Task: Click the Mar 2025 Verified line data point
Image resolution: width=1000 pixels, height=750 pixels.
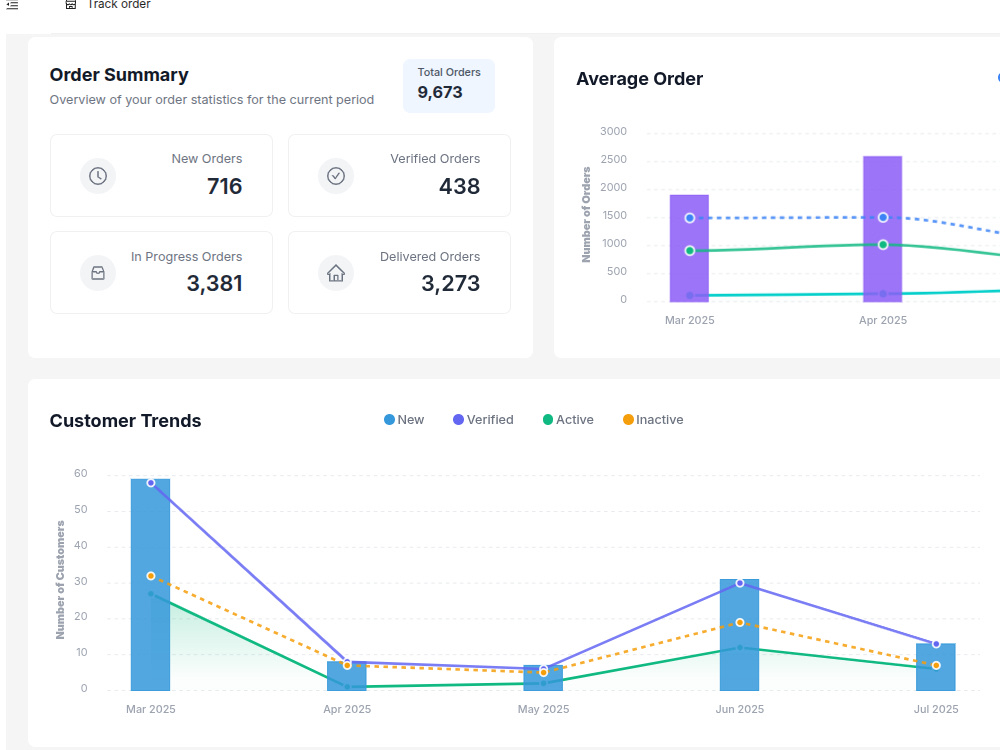Action: [x=151, y=483]
